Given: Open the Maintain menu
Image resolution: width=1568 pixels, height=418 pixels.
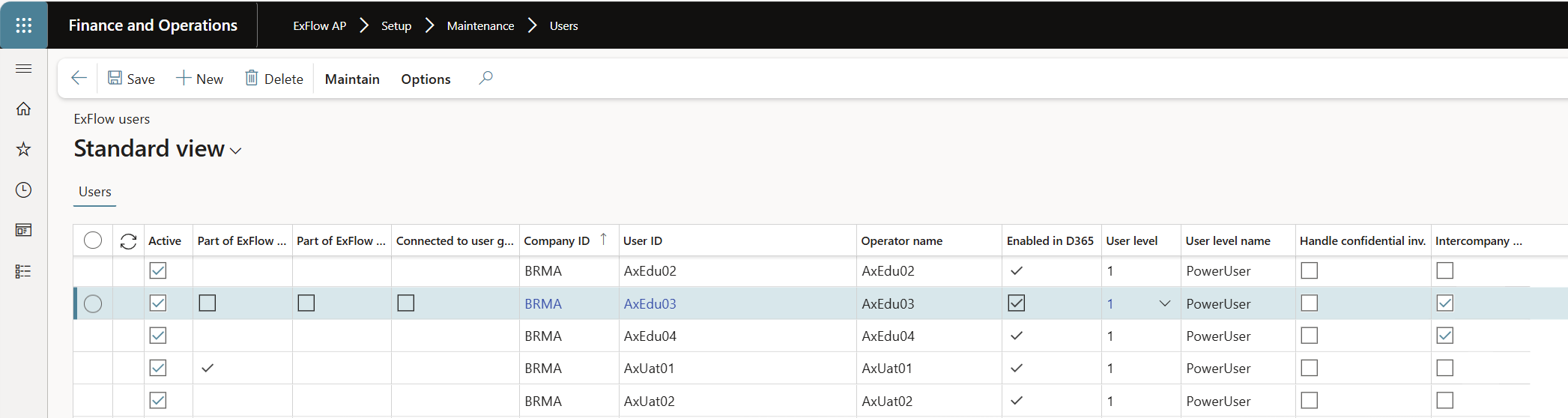Looking at the screenshot, I should point(352,79).
